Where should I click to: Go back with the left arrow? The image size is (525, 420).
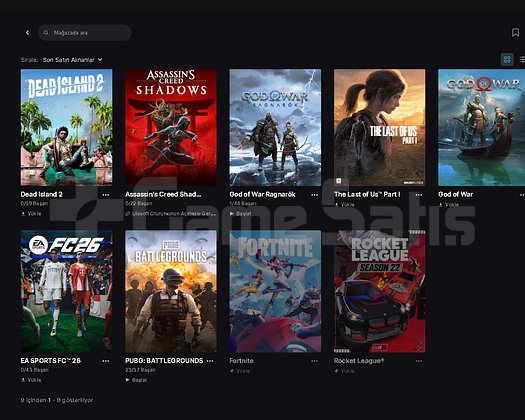click(x=27, y=32)
